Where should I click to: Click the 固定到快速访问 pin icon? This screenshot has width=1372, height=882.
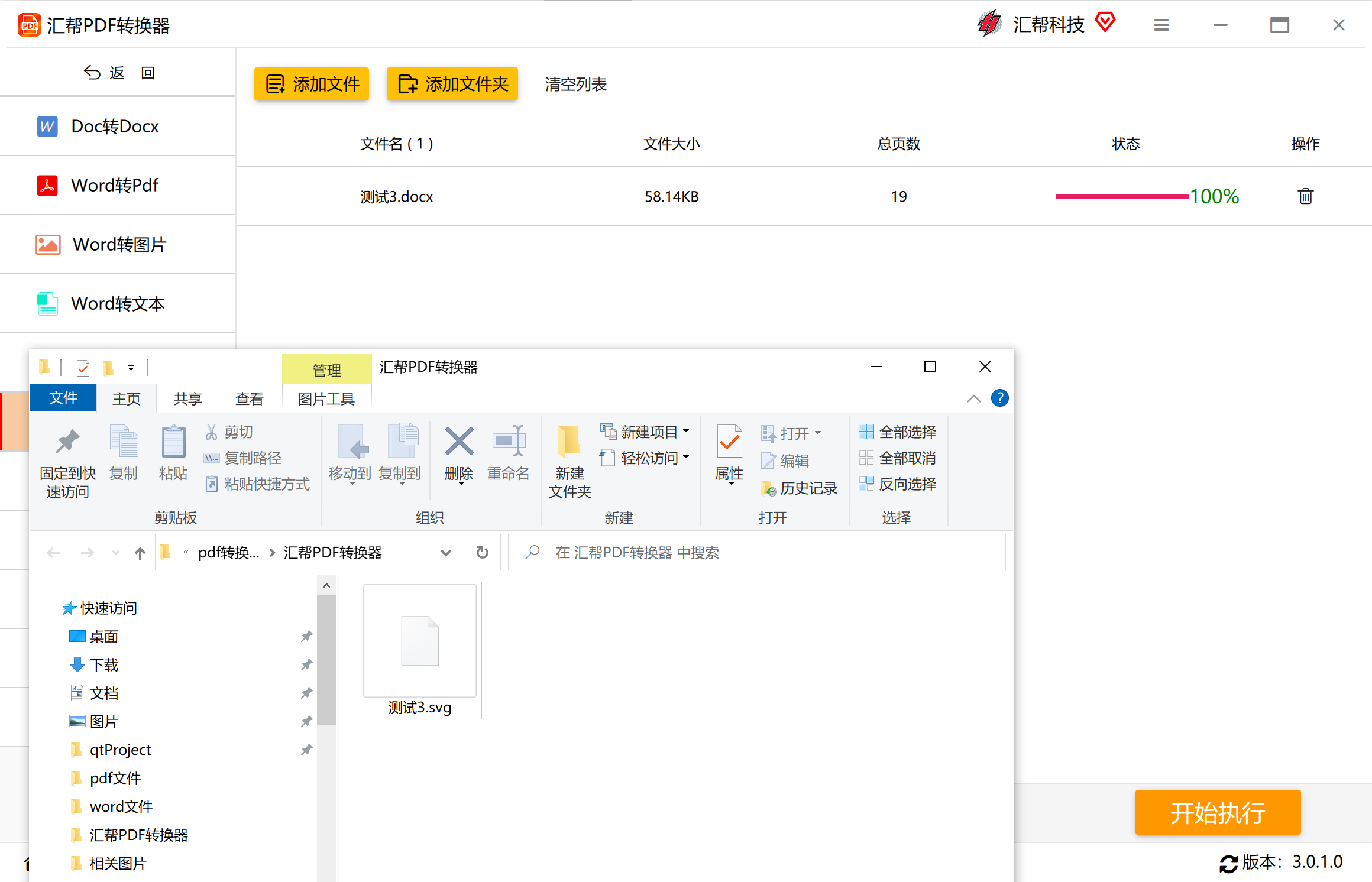[x=68, y=441]
